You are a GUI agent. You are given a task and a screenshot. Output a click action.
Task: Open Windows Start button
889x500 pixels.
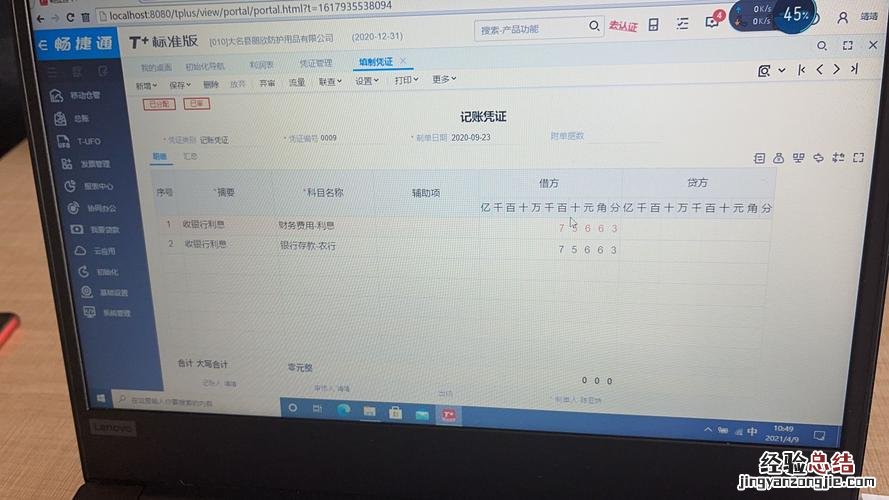click(x=101, y=399)
